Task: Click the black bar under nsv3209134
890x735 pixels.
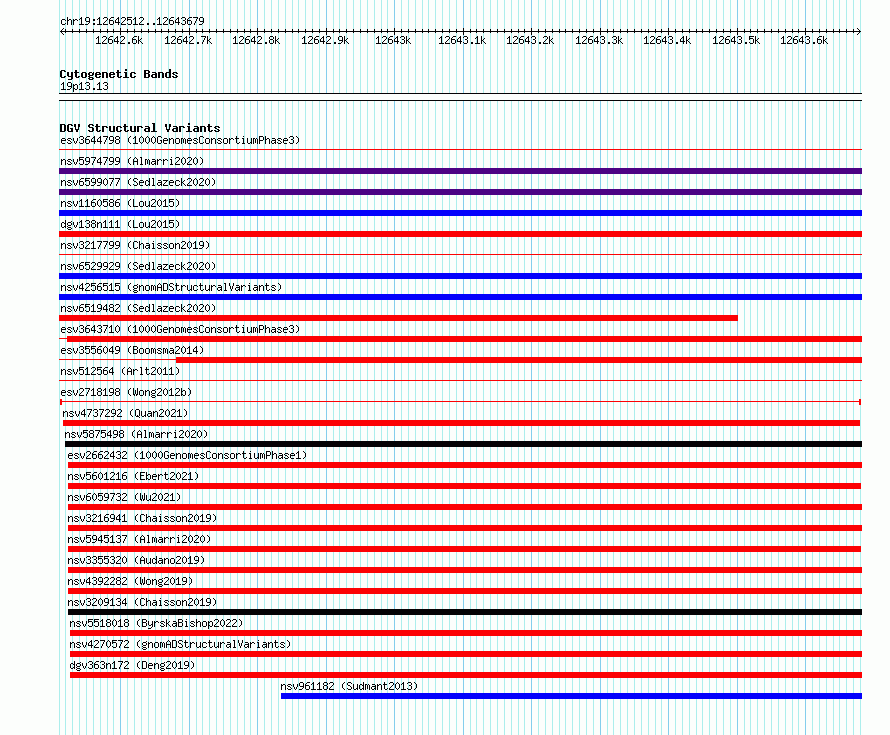Action: [465, 612]
